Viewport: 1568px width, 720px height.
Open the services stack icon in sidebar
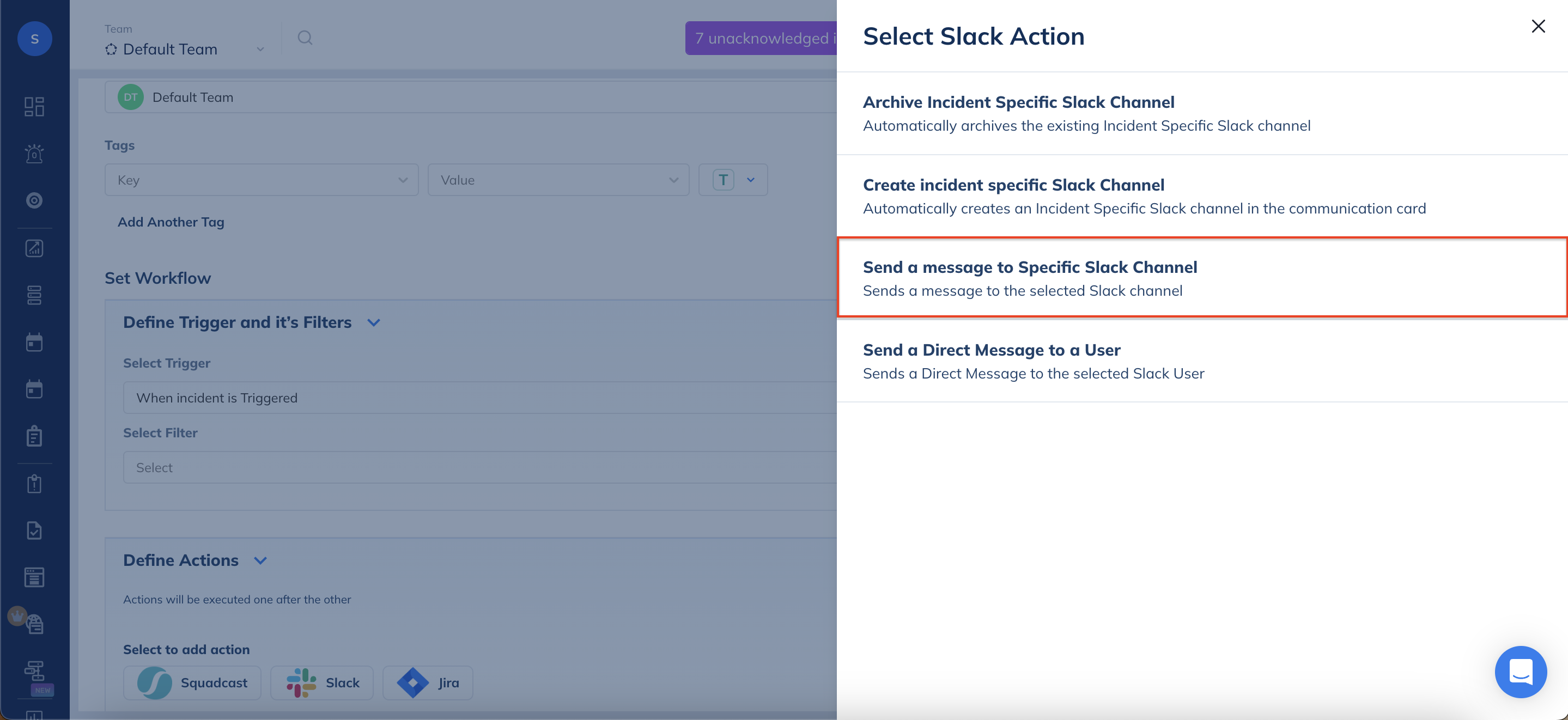pyautogui.click(x=34, y=295)
